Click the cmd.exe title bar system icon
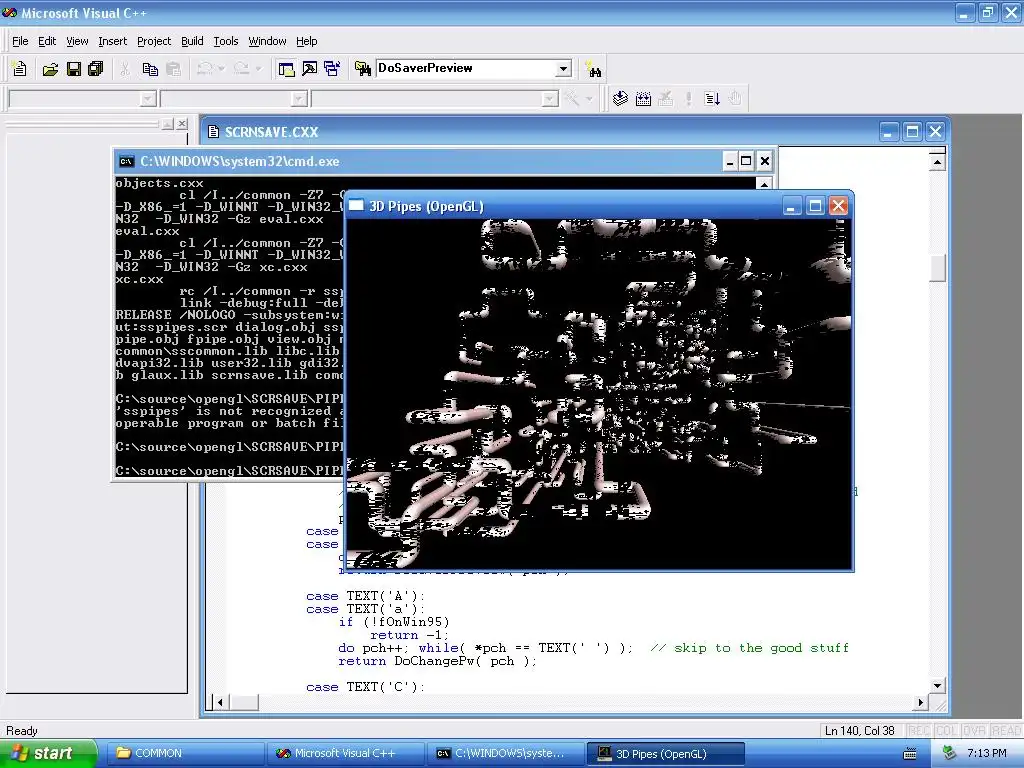The image size is (1024, 768). coord(127,161)
